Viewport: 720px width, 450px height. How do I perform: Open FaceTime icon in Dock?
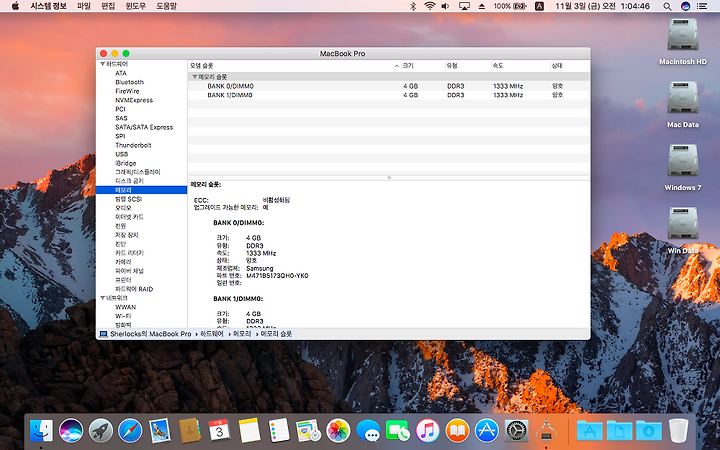click(398, 431)
